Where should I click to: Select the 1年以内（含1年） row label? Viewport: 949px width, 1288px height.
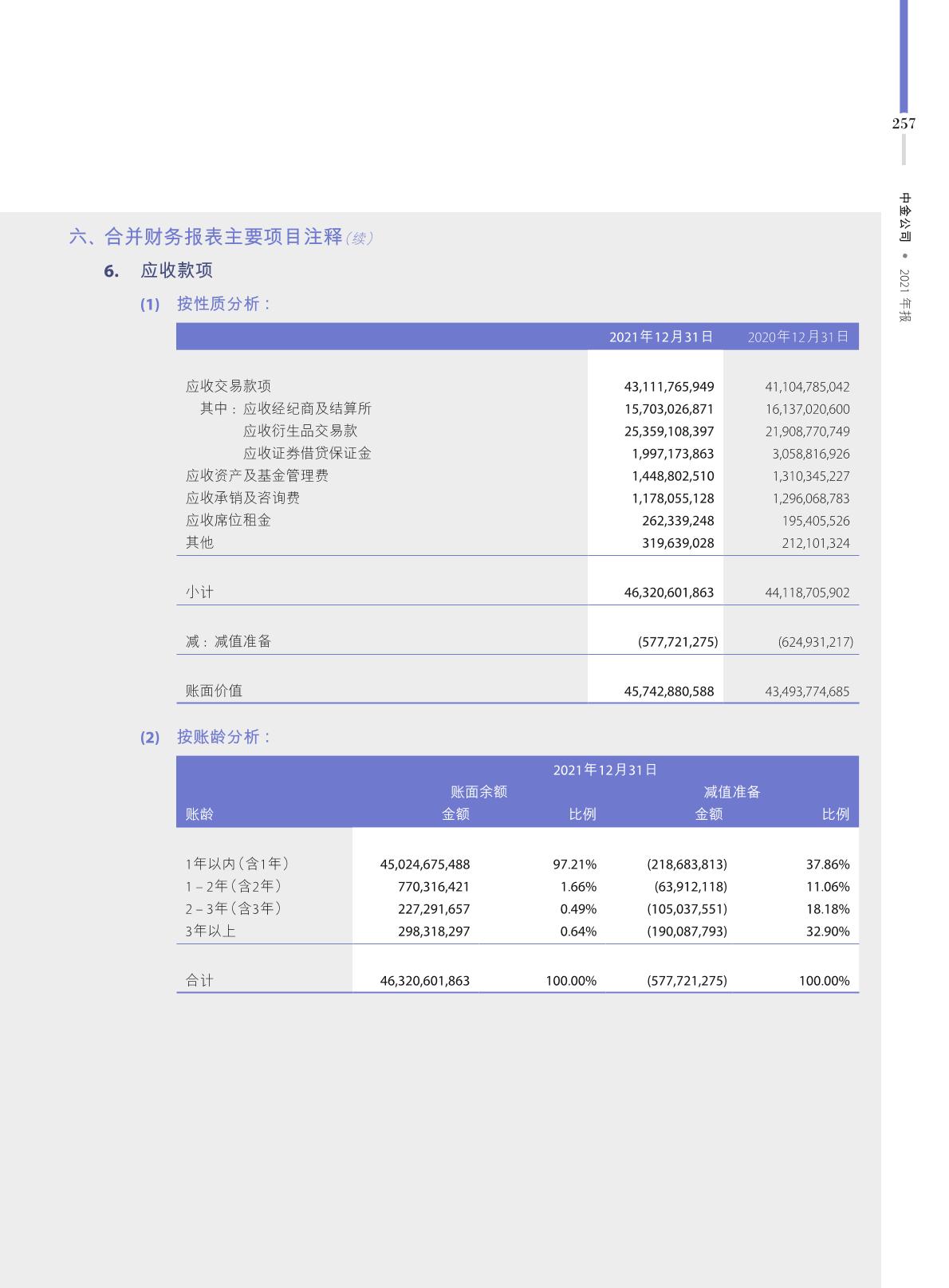click(237, 864)
